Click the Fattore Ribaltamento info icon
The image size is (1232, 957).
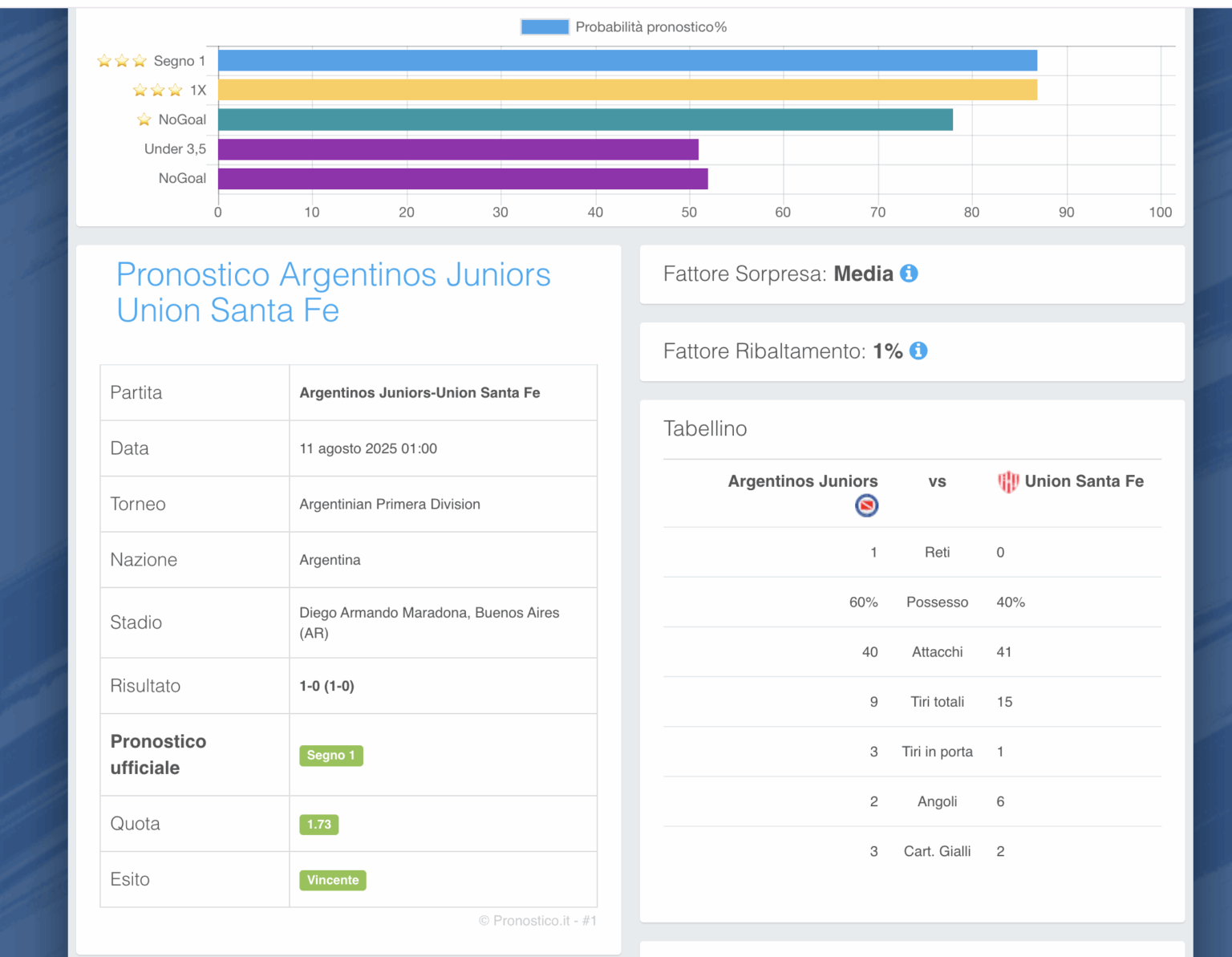[918, 351]
